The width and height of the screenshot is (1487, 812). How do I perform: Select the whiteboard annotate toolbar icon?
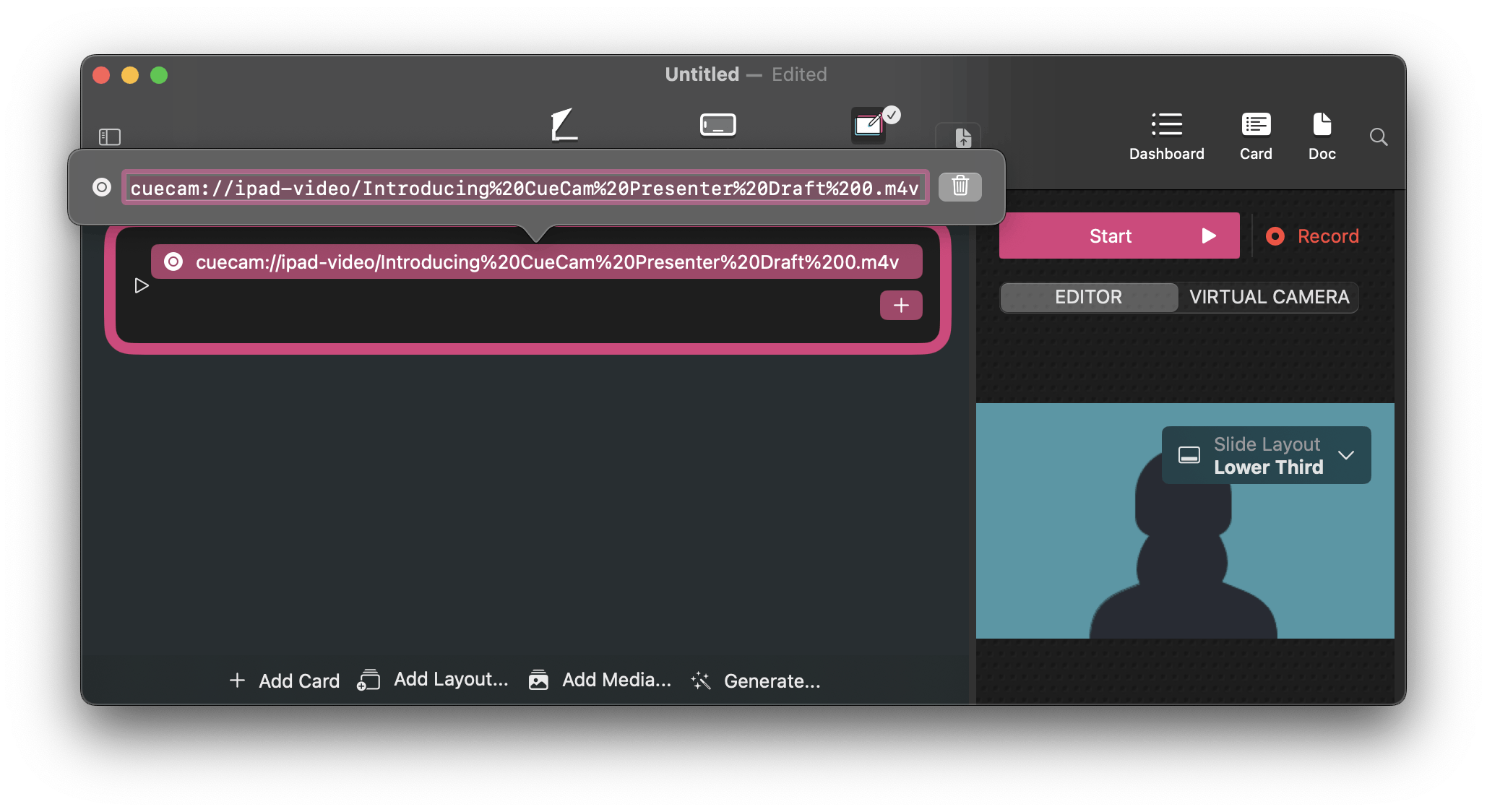tap(869, 125)
